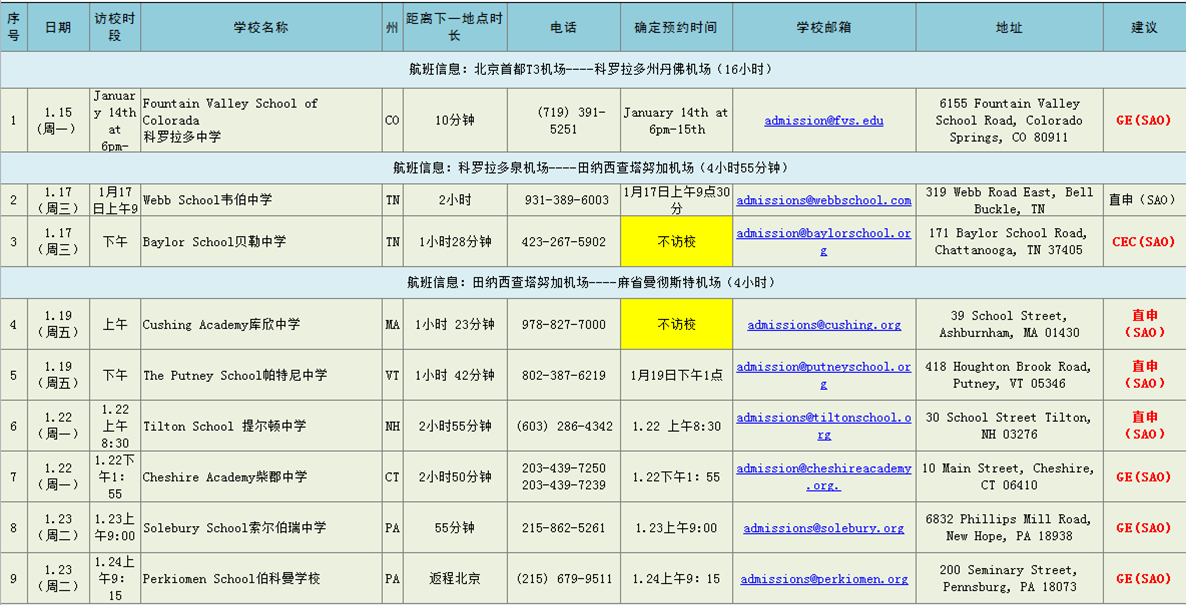
Task: Open Baylor School admission email link
Action: coord(824,241)
